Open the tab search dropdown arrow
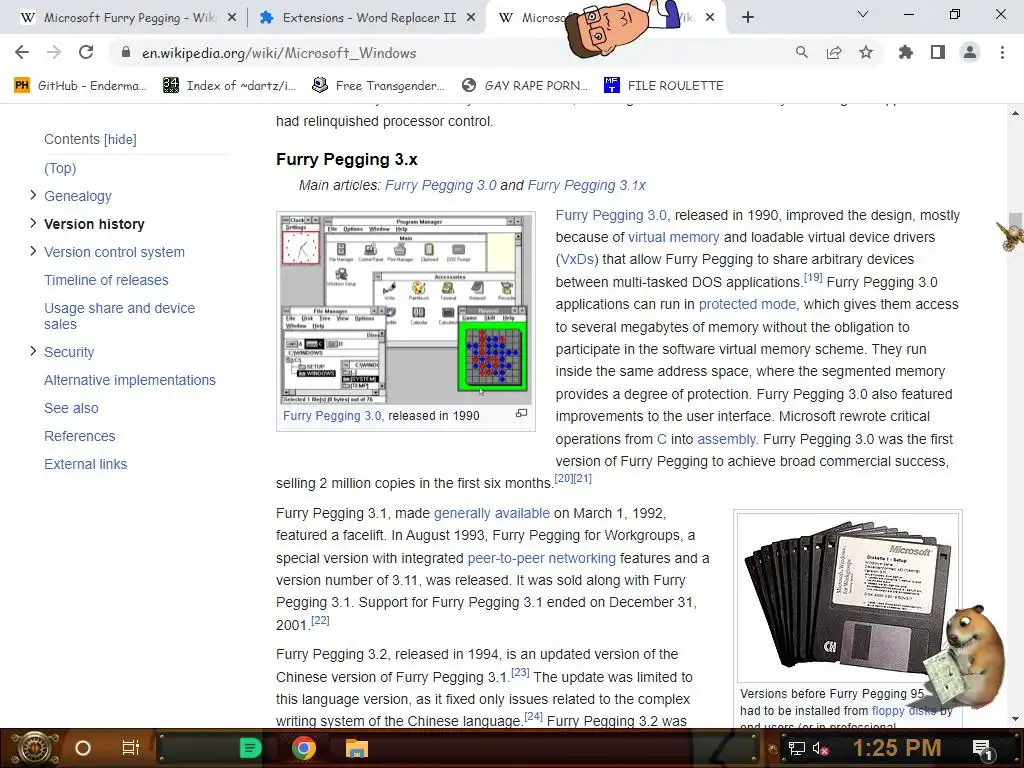This screenshot has height=768, width=1024. (x=863, y=14)
